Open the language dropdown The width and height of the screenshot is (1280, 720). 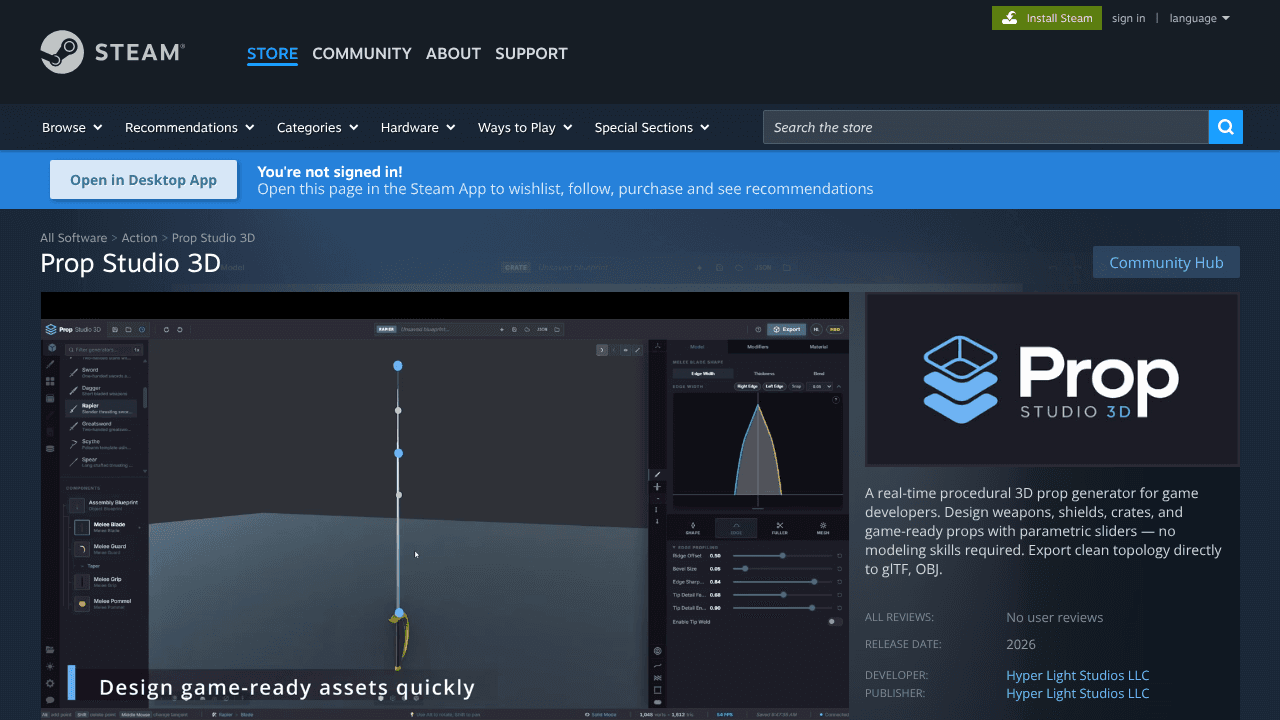1199,18
